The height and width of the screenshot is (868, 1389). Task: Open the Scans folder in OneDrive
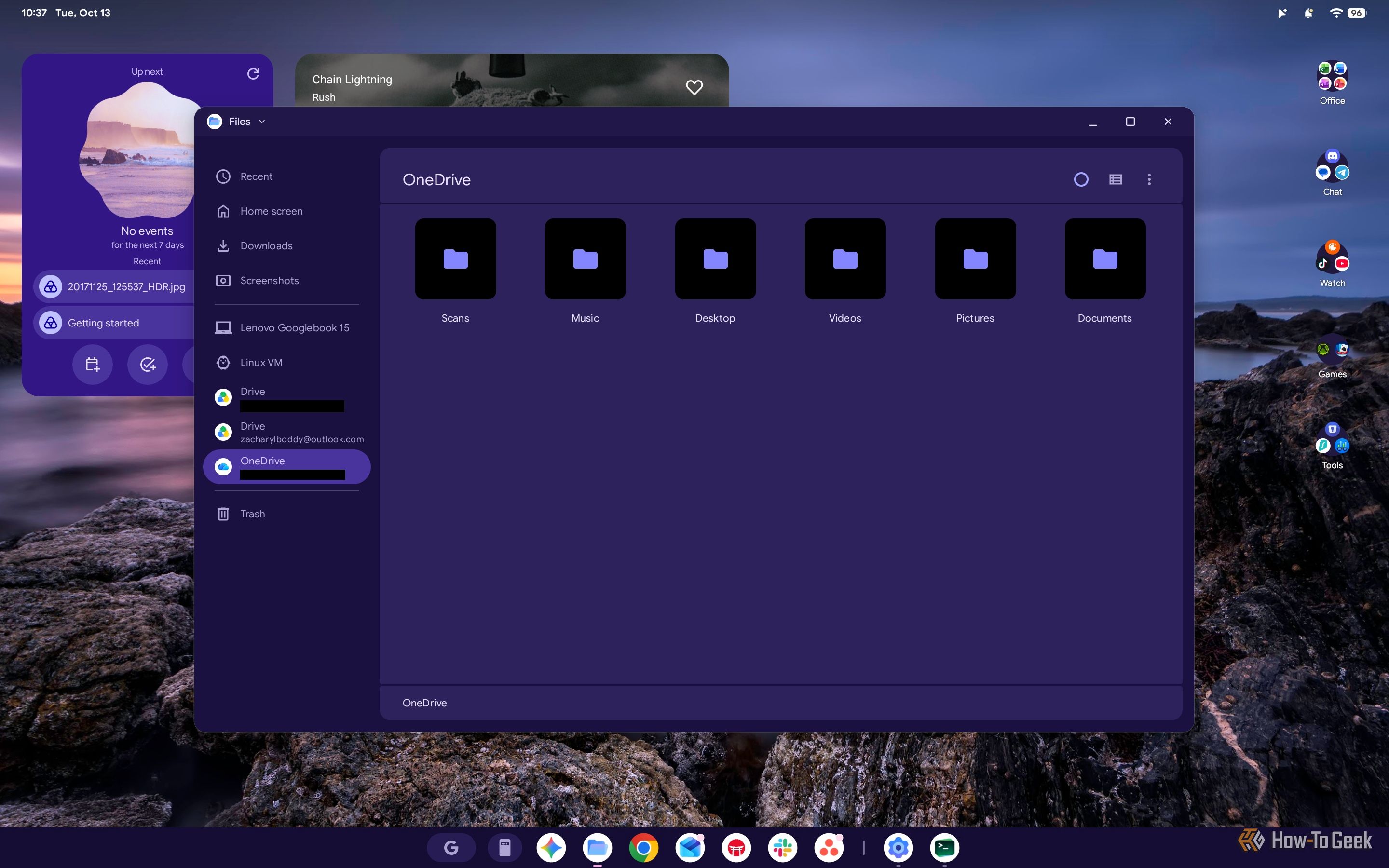coord(455,271)
